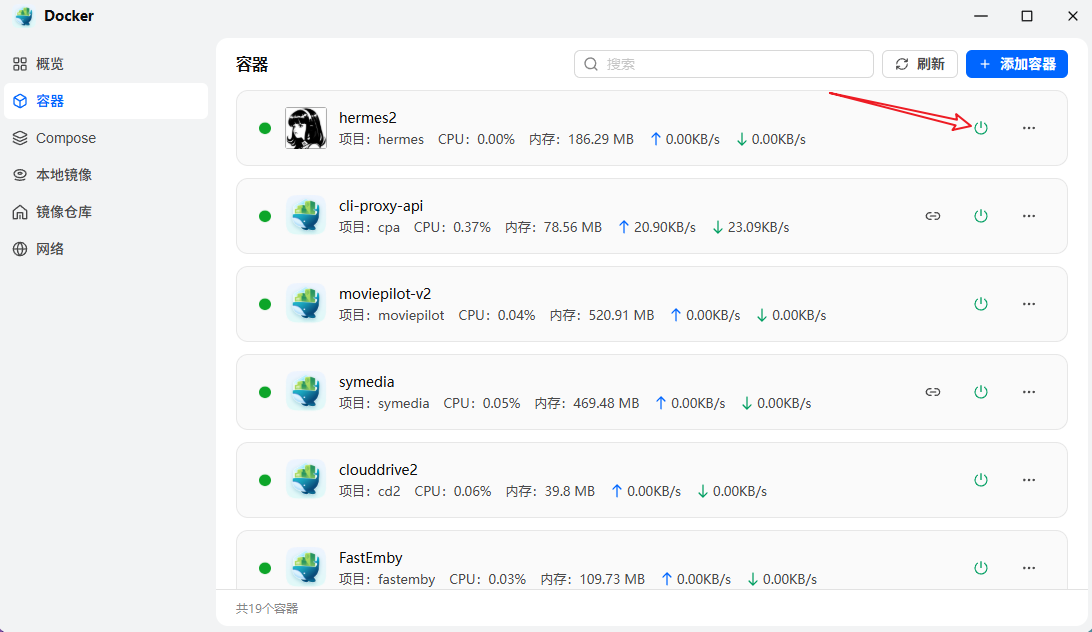Open the Compose section
The image size is (1092, 632).
[x=106, y=138]
